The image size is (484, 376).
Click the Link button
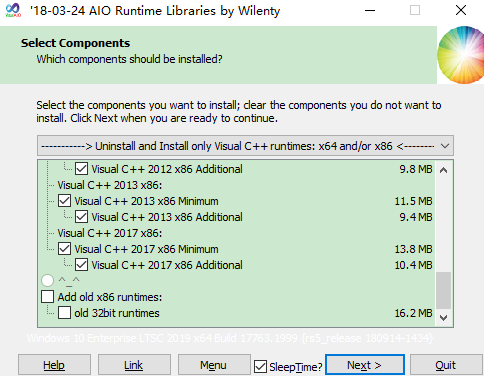[x=134, y=365]
